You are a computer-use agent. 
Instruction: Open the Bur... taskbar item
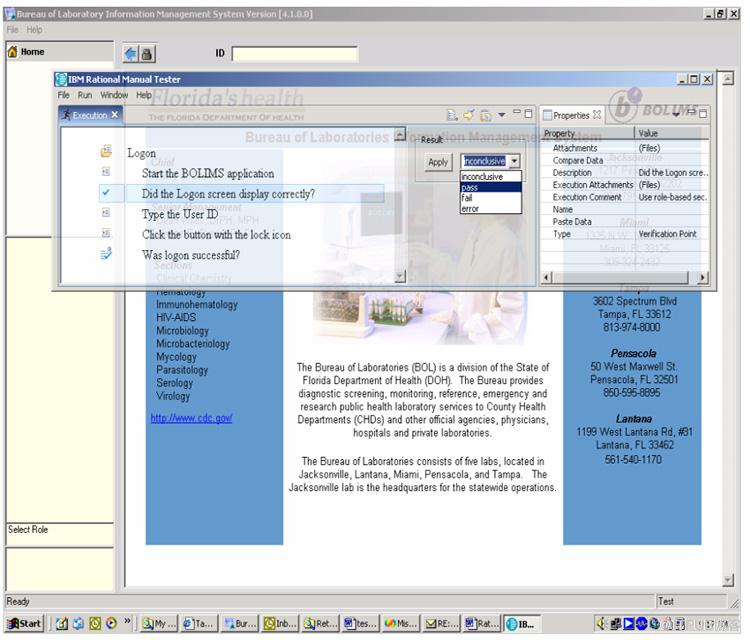(x=240, y=624)
